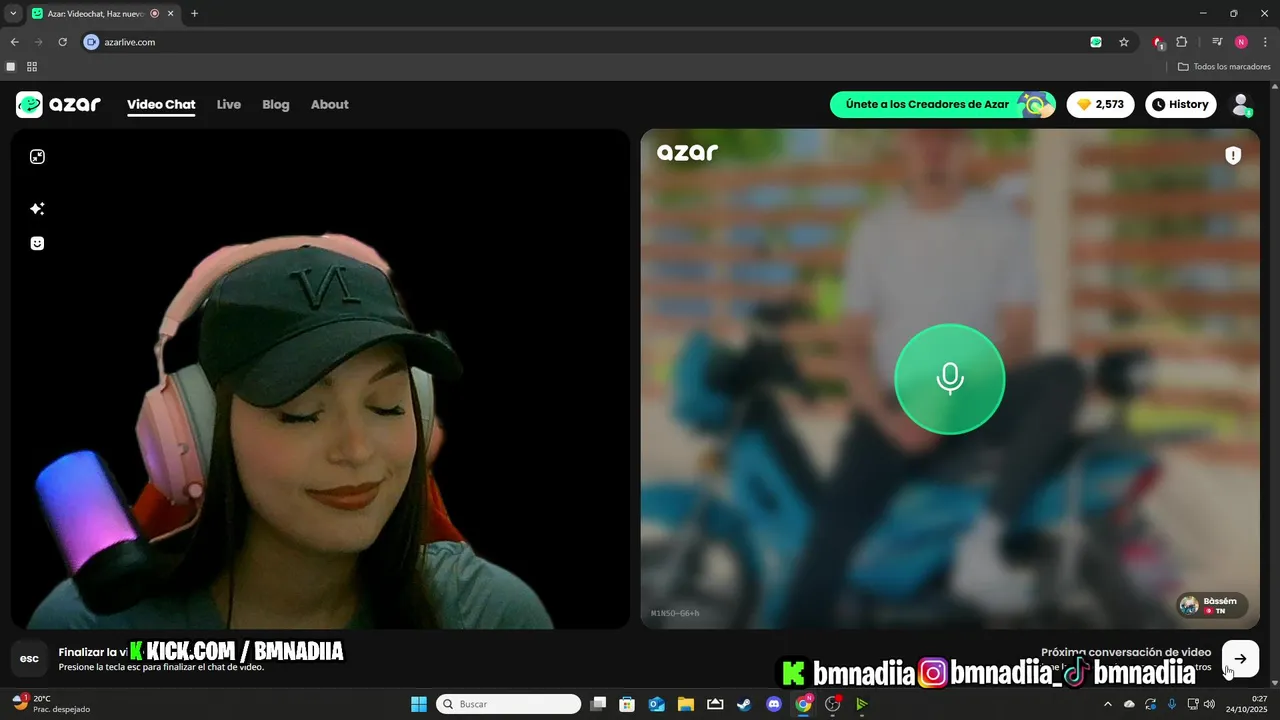Show hidden system tray icons
The height and width of the screenshot is (720, 1280).
(x=1107, y=704)
